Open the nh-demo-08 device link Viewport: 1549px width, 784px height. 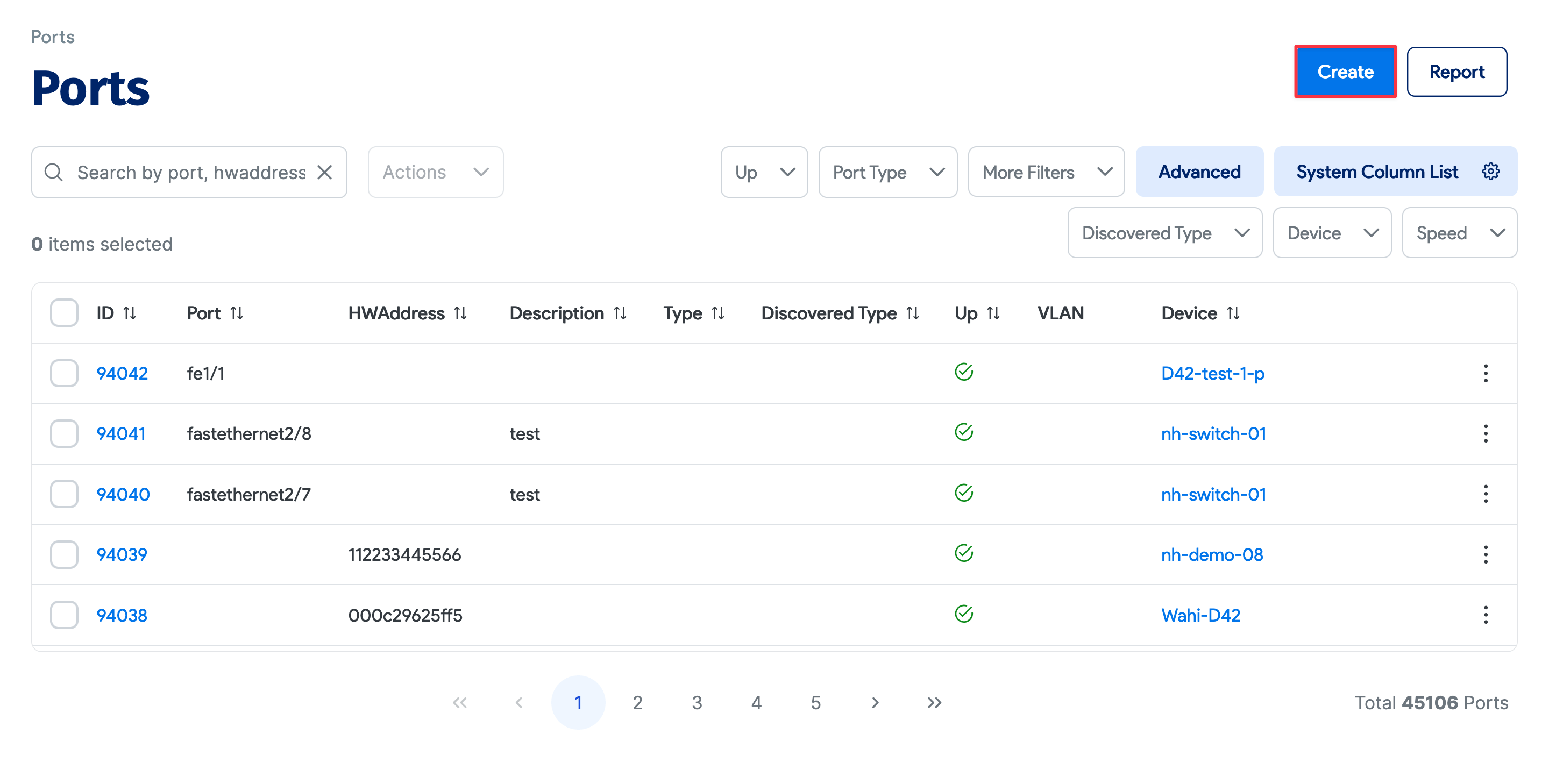pyautogui.click(x=1212, y=554)
